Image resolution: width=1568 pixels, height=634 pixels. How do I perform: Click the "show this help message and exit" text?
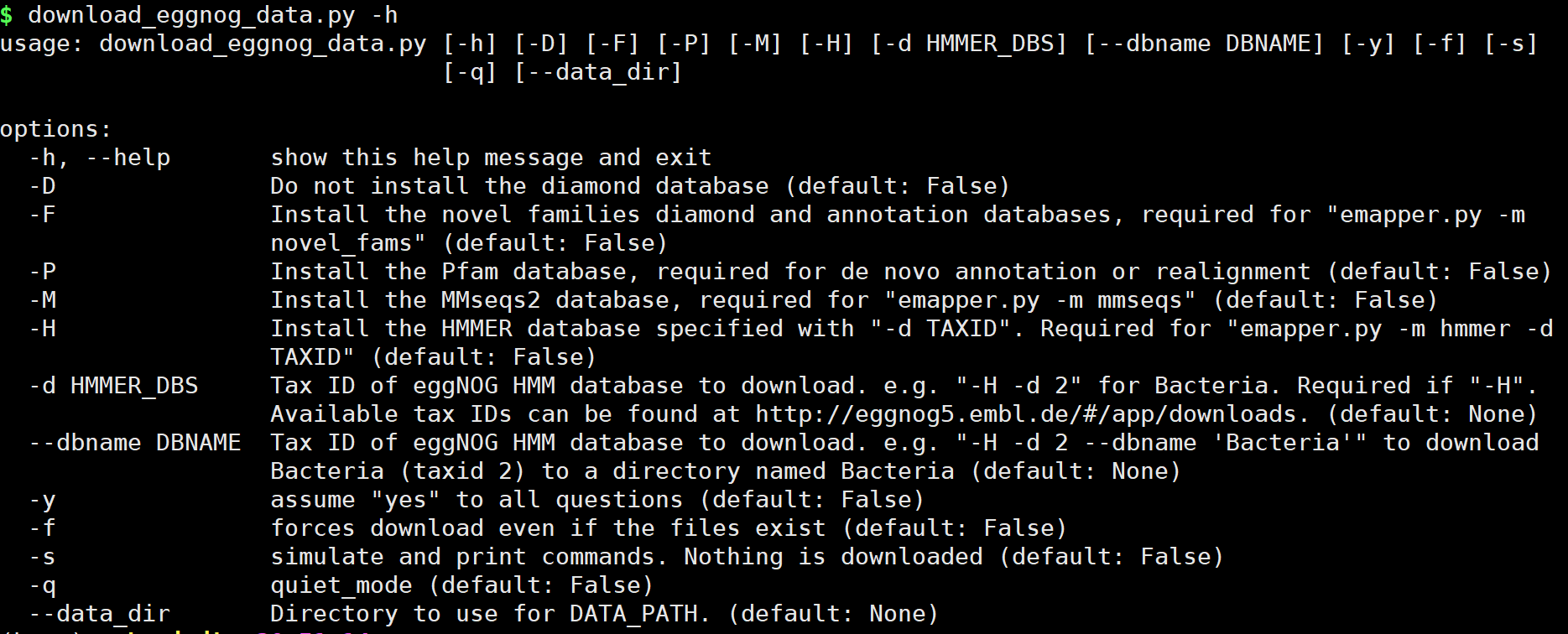click(x=491, y=158)
